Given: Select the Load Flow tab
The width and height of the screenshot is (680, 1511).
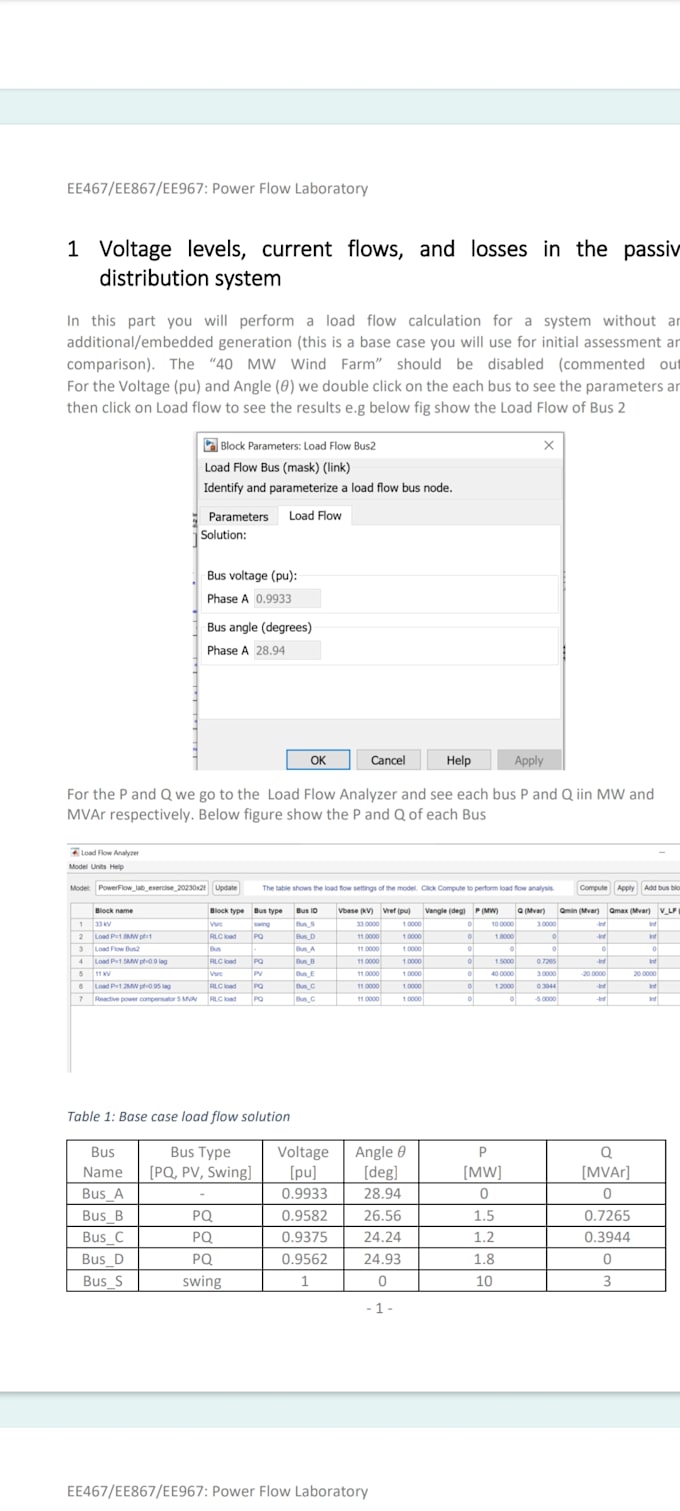Looking at the screenshot, I should (x=315, y=516).
